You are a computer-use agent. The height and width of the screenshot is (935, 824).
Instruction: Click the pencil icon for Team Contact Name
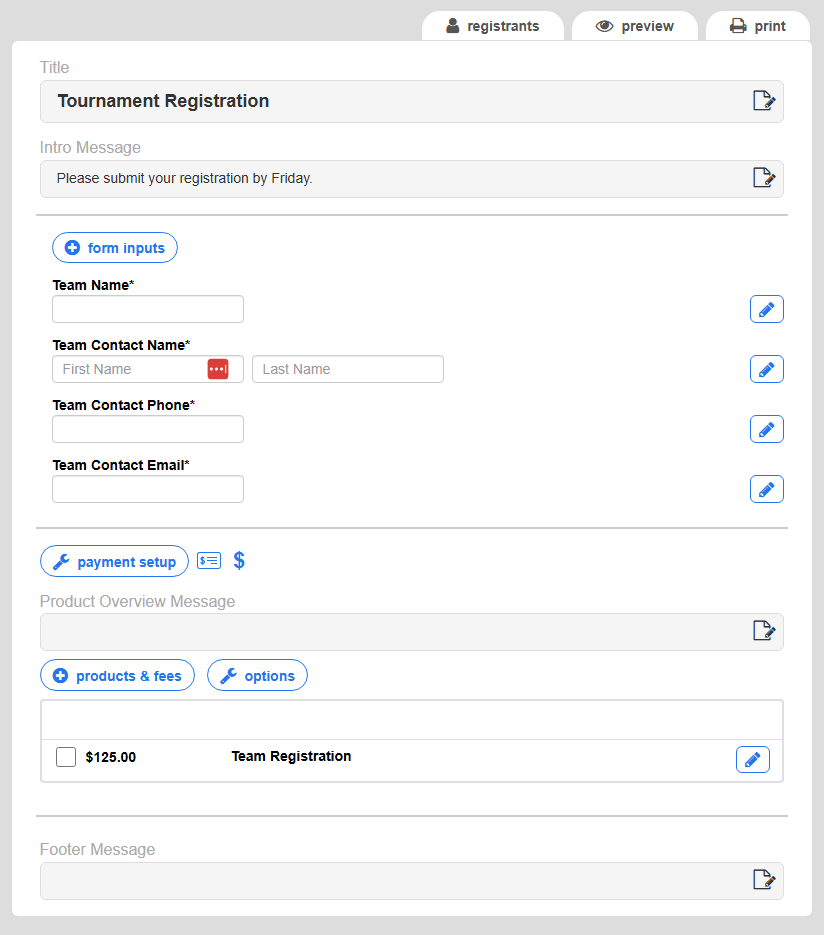click(766, 369)
